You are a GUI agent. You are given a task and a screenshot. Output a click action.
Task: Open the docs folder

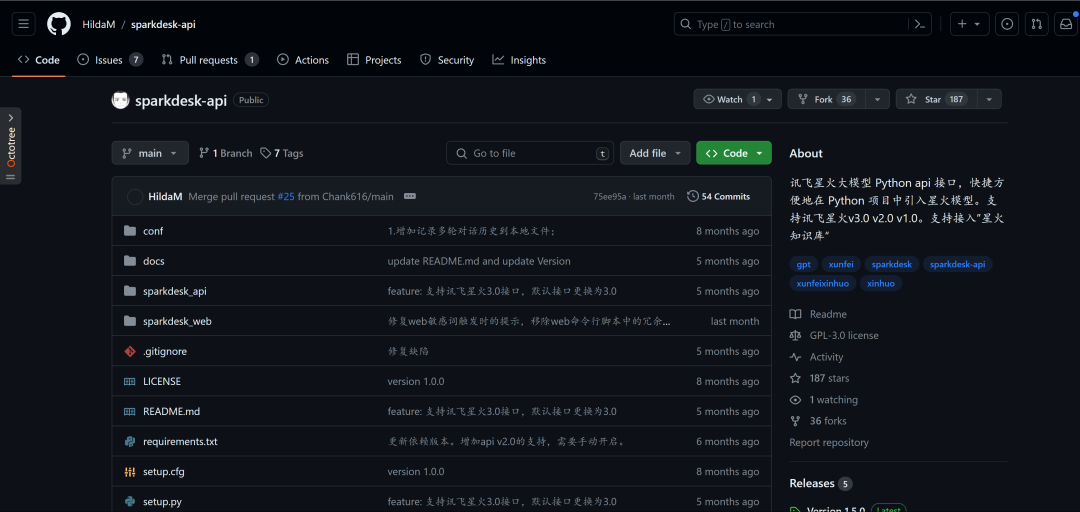pos(154,261)
